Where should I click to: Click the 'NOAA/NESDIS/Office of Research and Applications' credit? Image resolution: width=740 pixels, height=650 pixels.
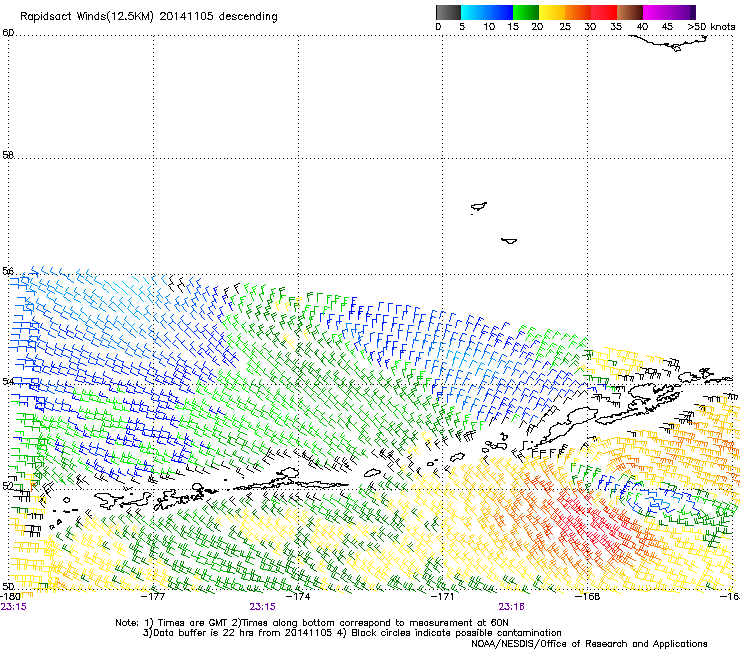coord(589,644)
